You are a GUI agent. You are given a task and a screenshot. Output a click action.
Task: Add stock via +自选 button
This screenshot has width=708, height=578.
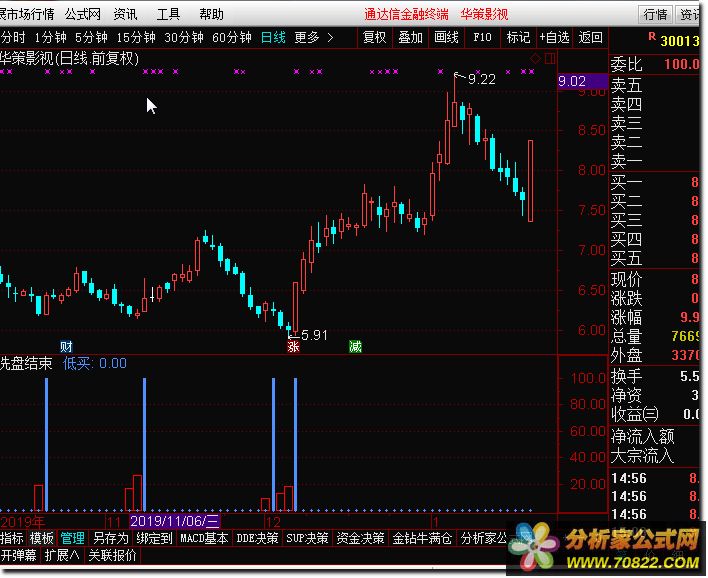[x=554, y=37]
